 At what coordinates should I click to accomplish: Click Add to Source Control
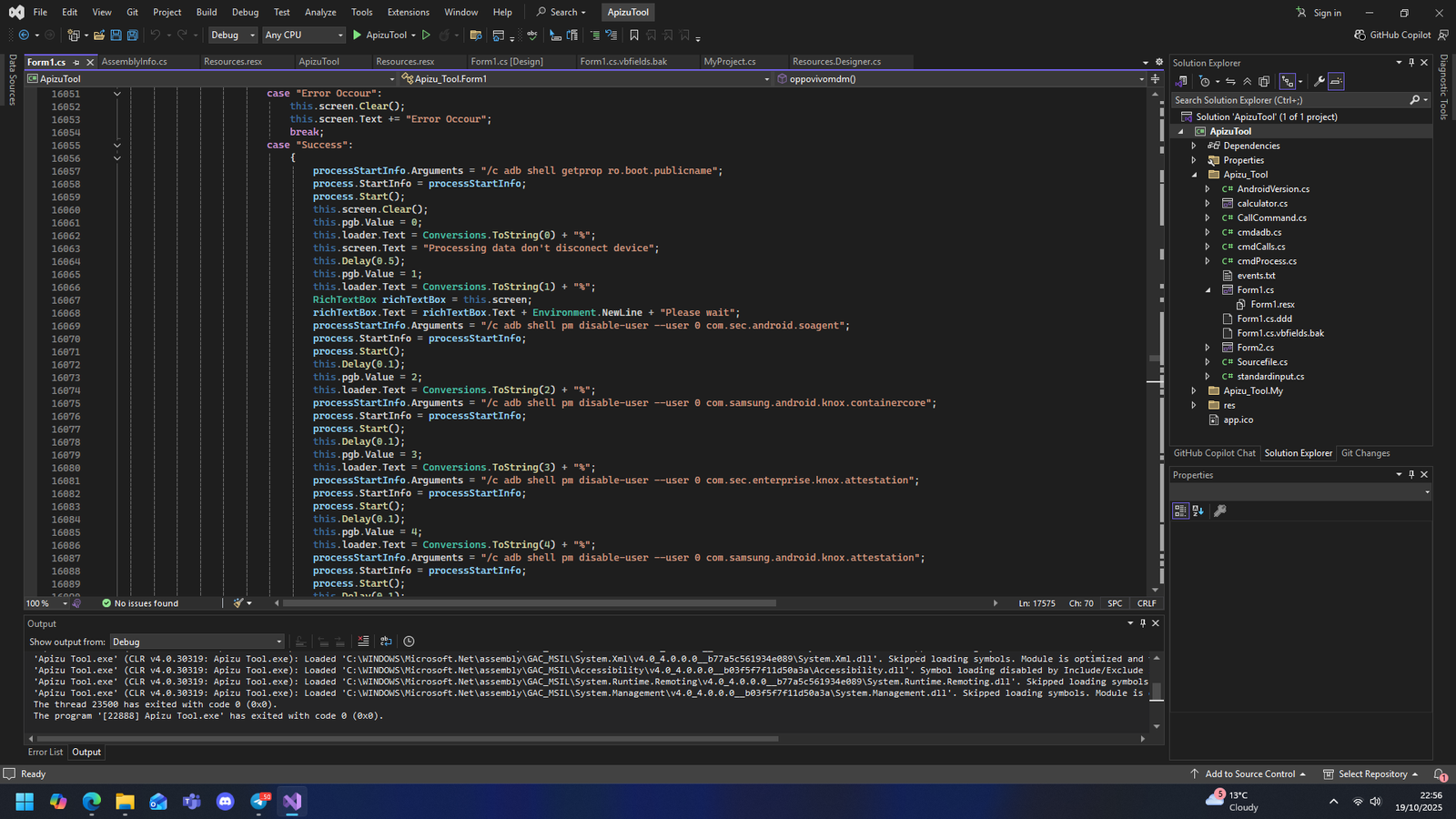[x=1249, y=774]
